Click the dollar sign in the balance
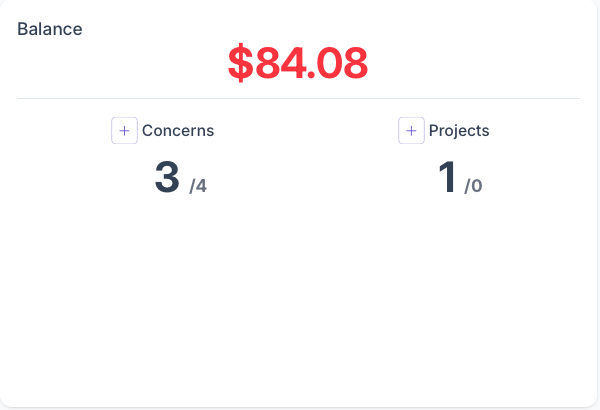This screenshot has height=410, width=600. [241, 63]
